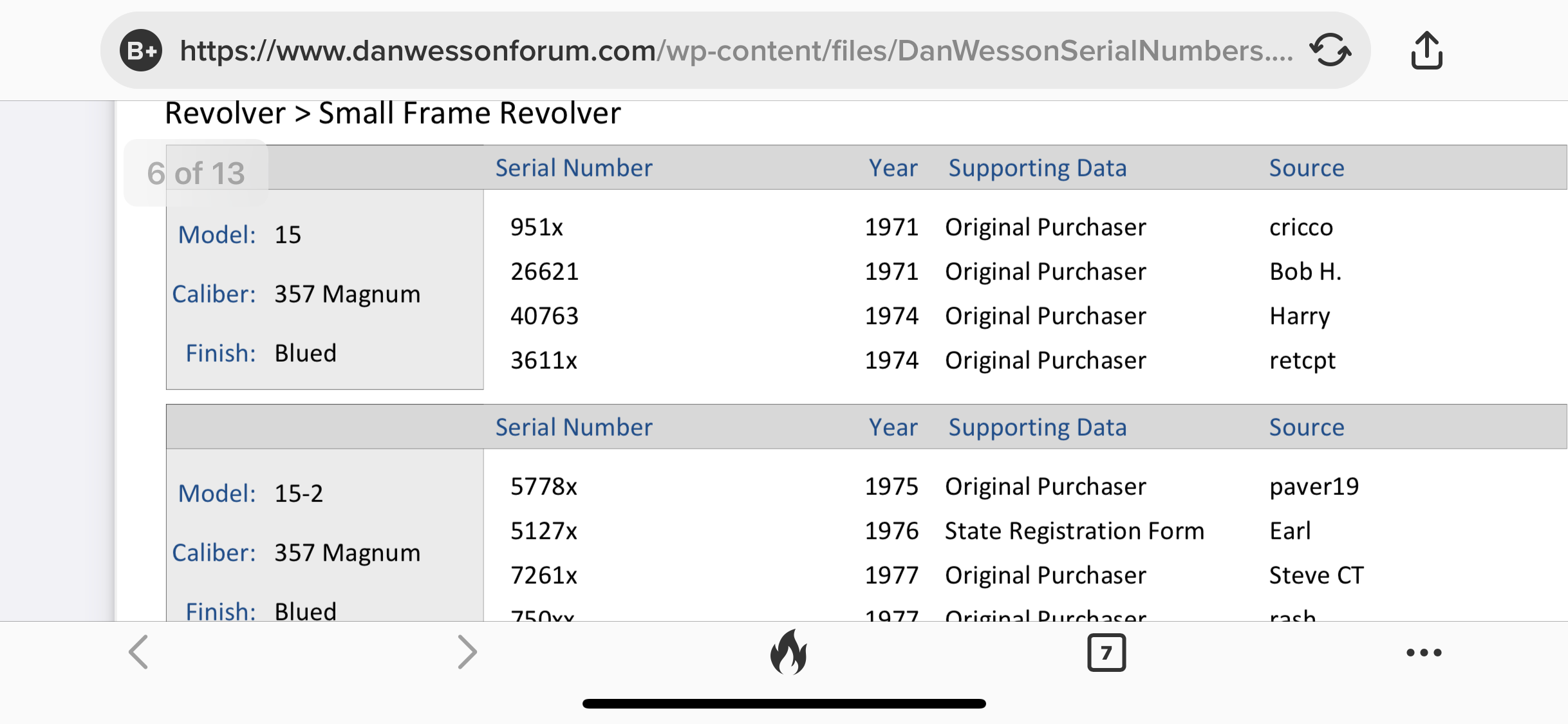1568x724 pixels.
Task: Tap the B+ site badge icon
Action: point(141,50)
